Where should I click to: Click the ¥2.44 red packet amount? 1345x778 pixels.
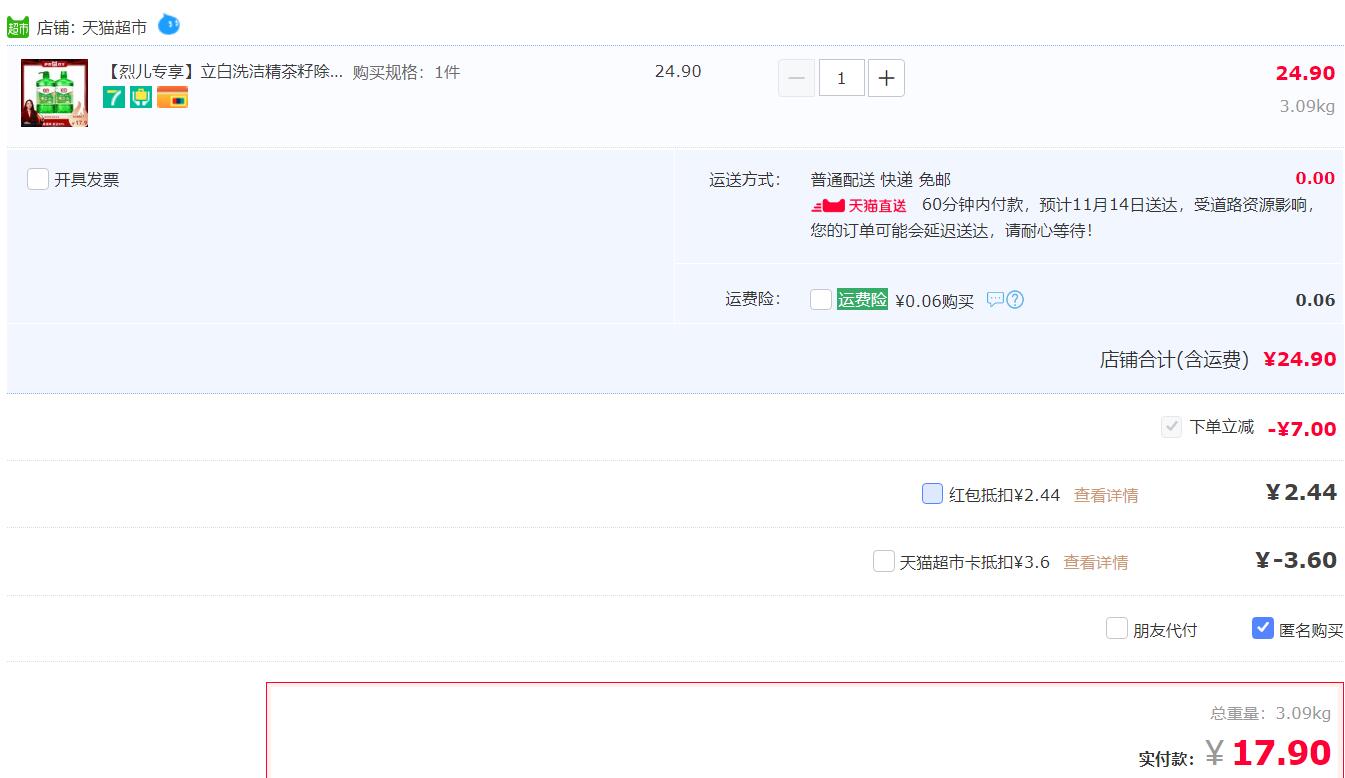coord(1301,492)
